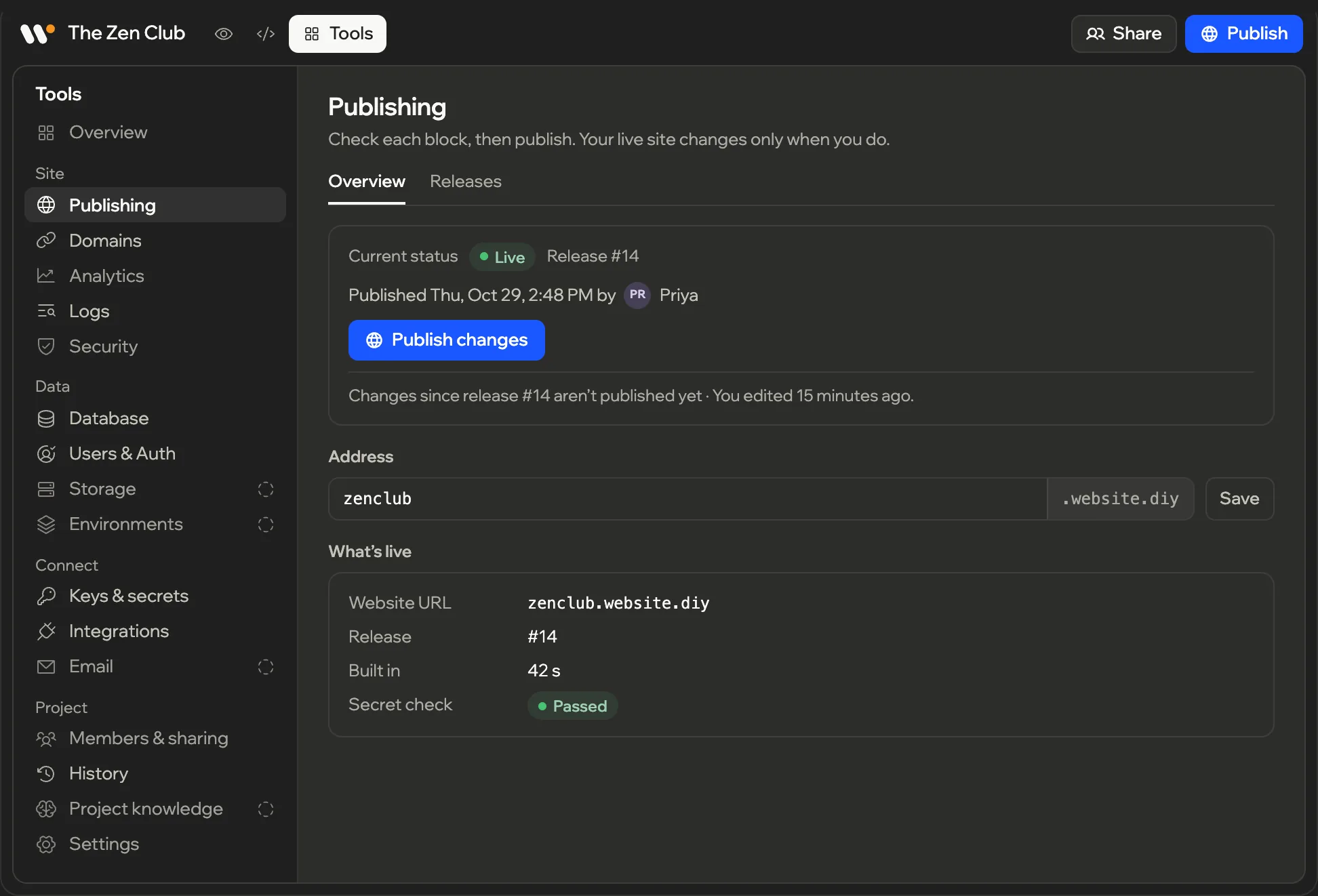
Task: Open the Domains link icon item
Action: 155,241
